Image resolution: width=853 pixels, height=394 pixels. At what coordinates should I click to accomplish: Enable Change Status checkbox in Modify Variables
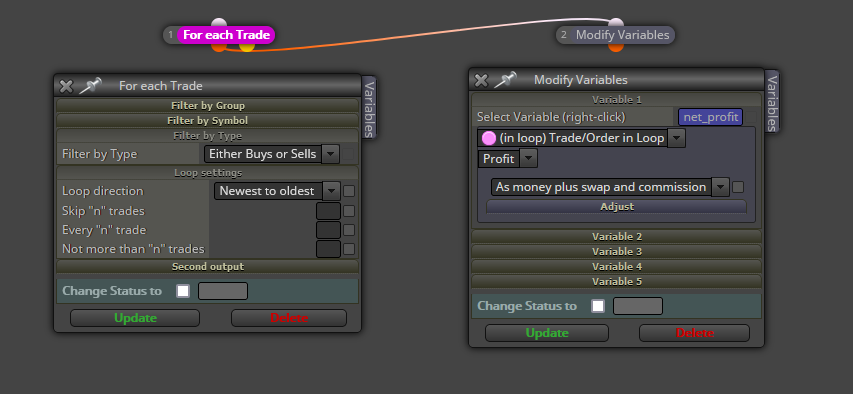pyautogui.click(x=598, y=306)
